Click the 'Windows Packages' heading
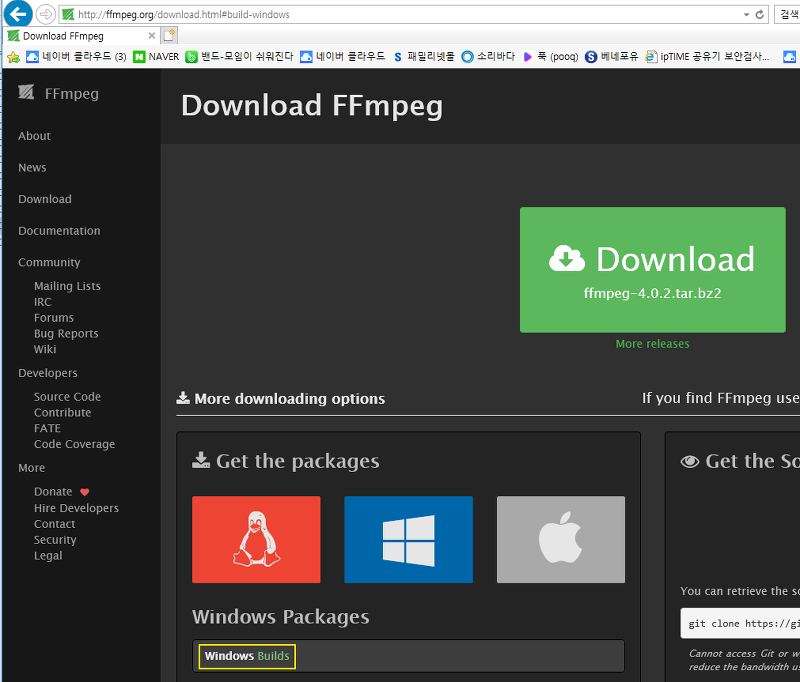 pyautogui.click(x=281, y=617)
